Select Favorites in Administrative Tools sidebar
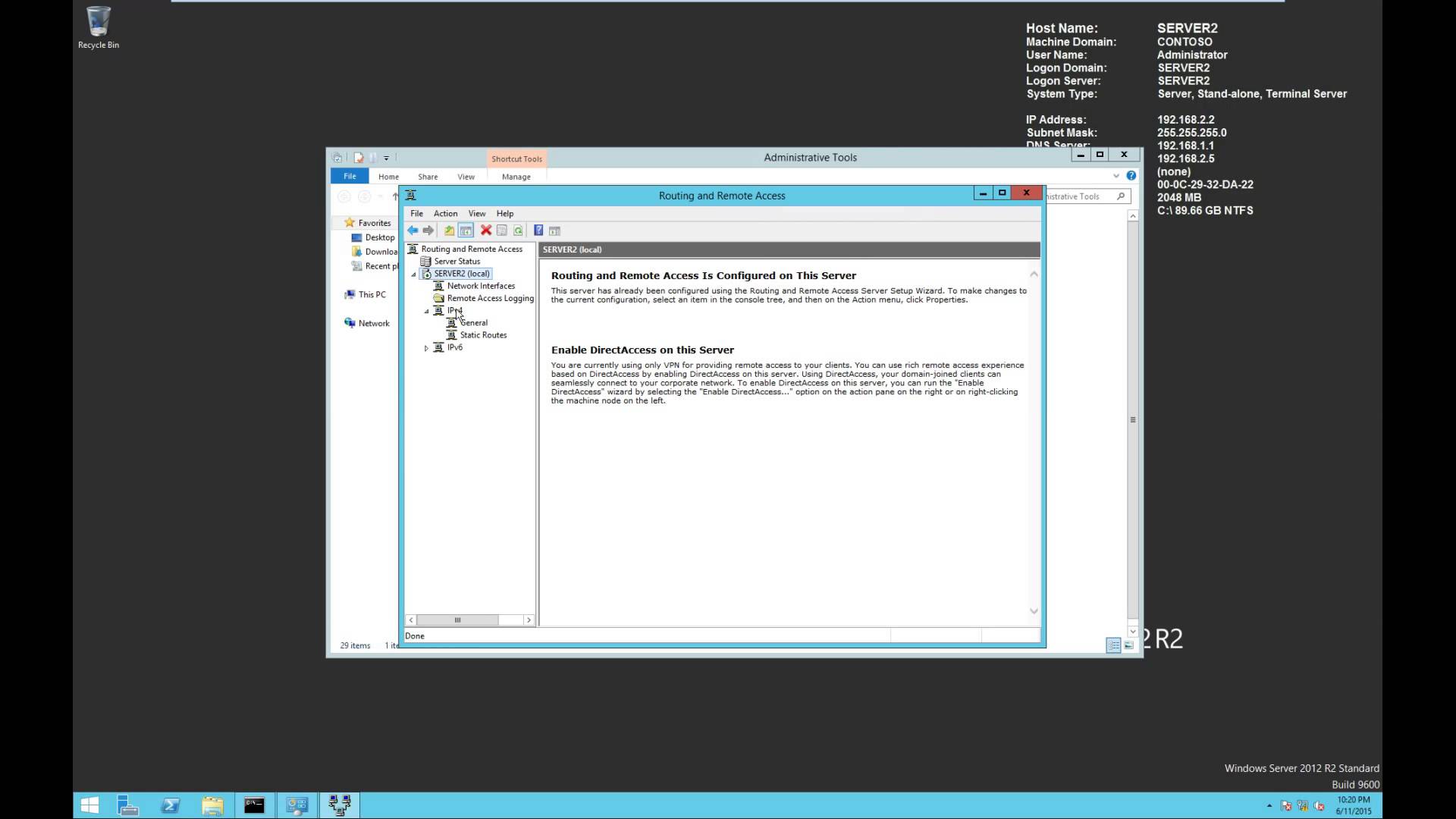This screenshot has height=819, width=1456. point(374,223)
